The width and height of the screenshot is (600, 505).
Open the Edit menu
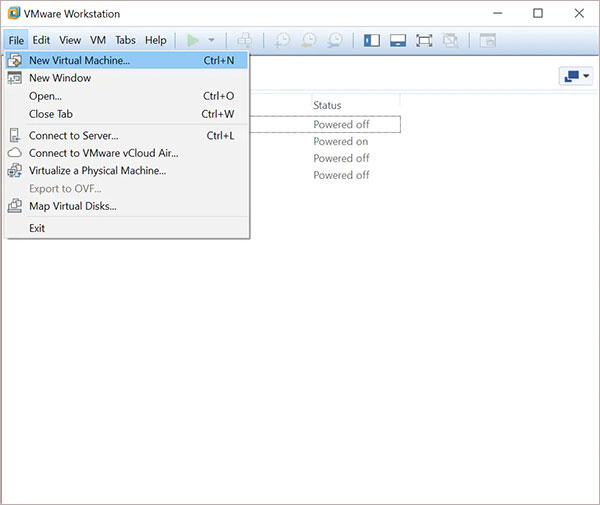(x=41, y=40)
